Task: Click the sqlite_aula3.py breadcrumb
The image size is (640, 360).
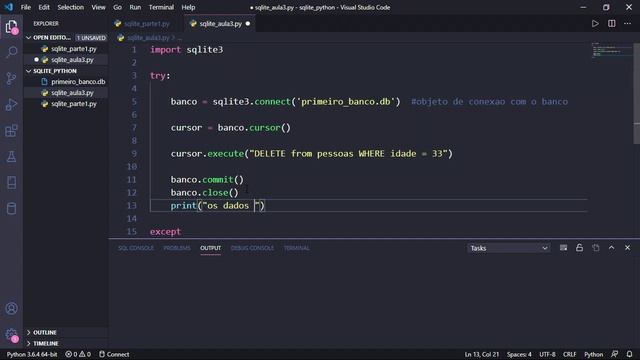Action: 148,38
